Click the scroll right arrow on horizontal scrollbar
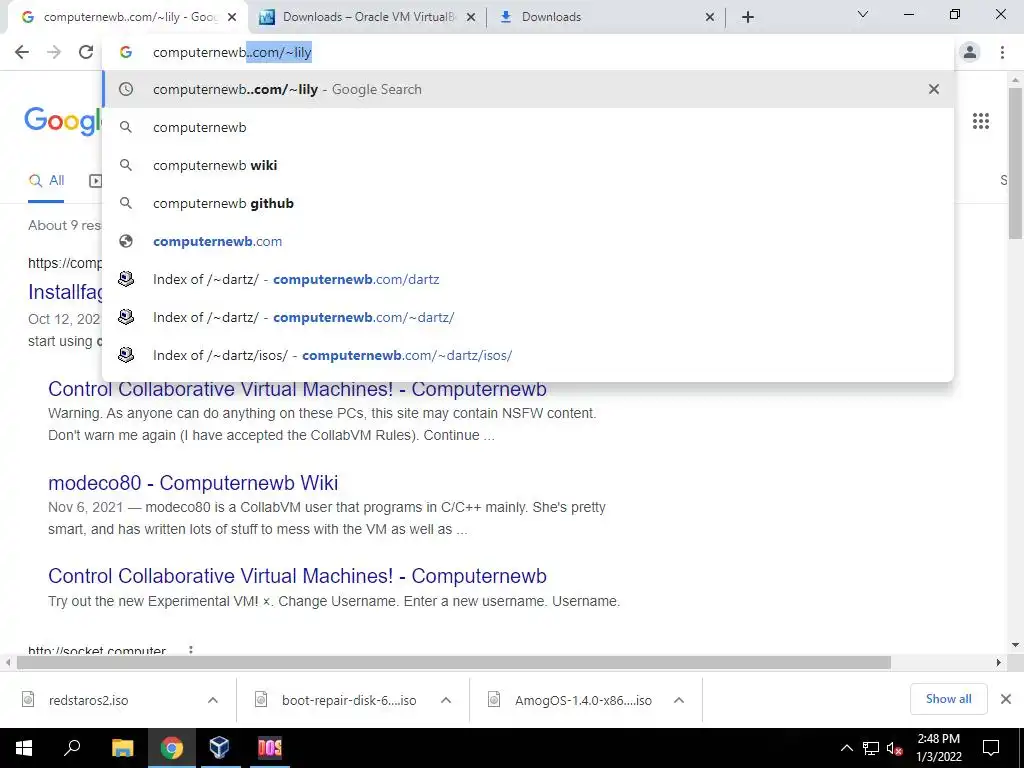Image resolution: width=1024 pixels, height=768 pixels. pos(999,663)
